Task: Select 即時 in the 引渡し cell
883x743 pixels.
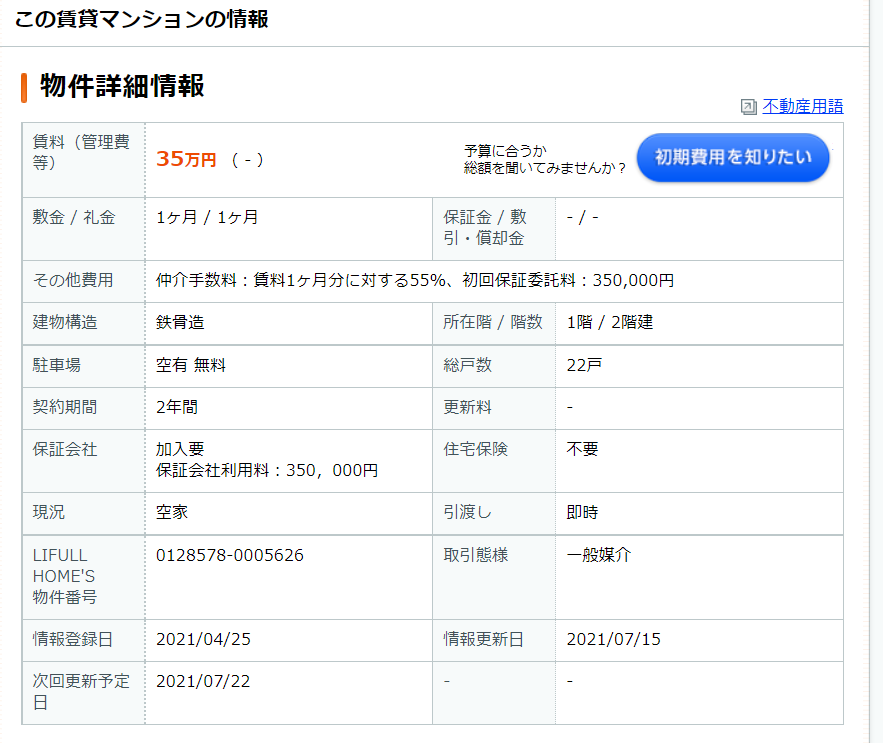Action: coord(580,512)
